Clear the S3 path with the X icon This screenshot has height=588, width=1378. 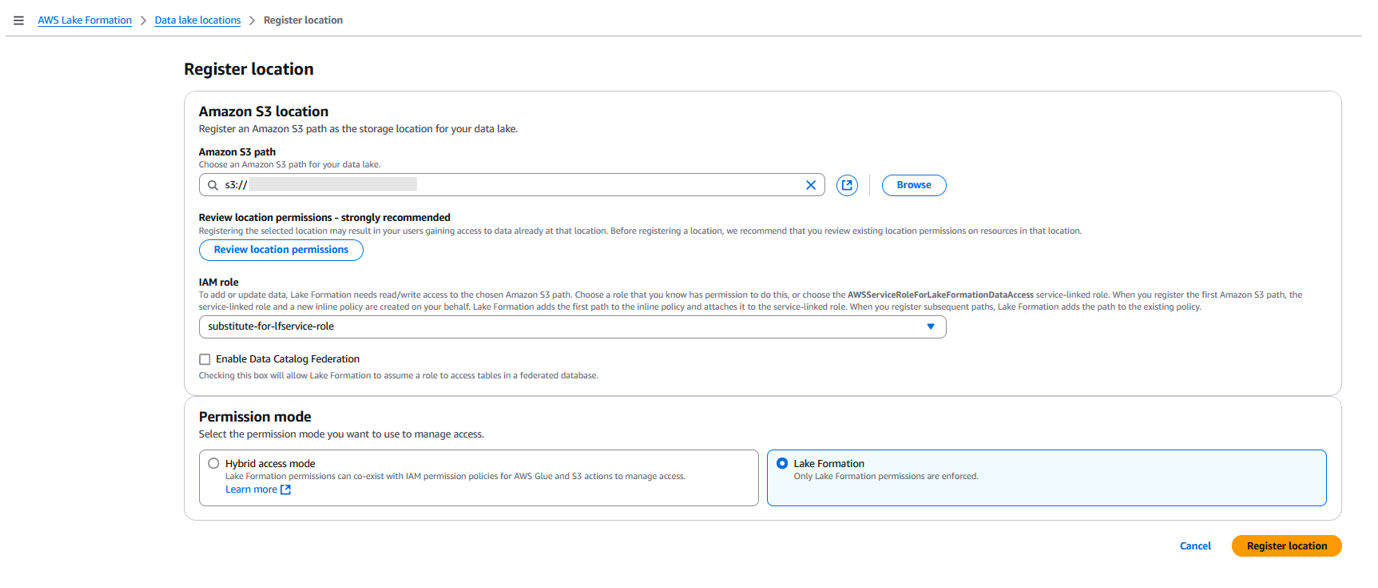(x=811, y=185)
